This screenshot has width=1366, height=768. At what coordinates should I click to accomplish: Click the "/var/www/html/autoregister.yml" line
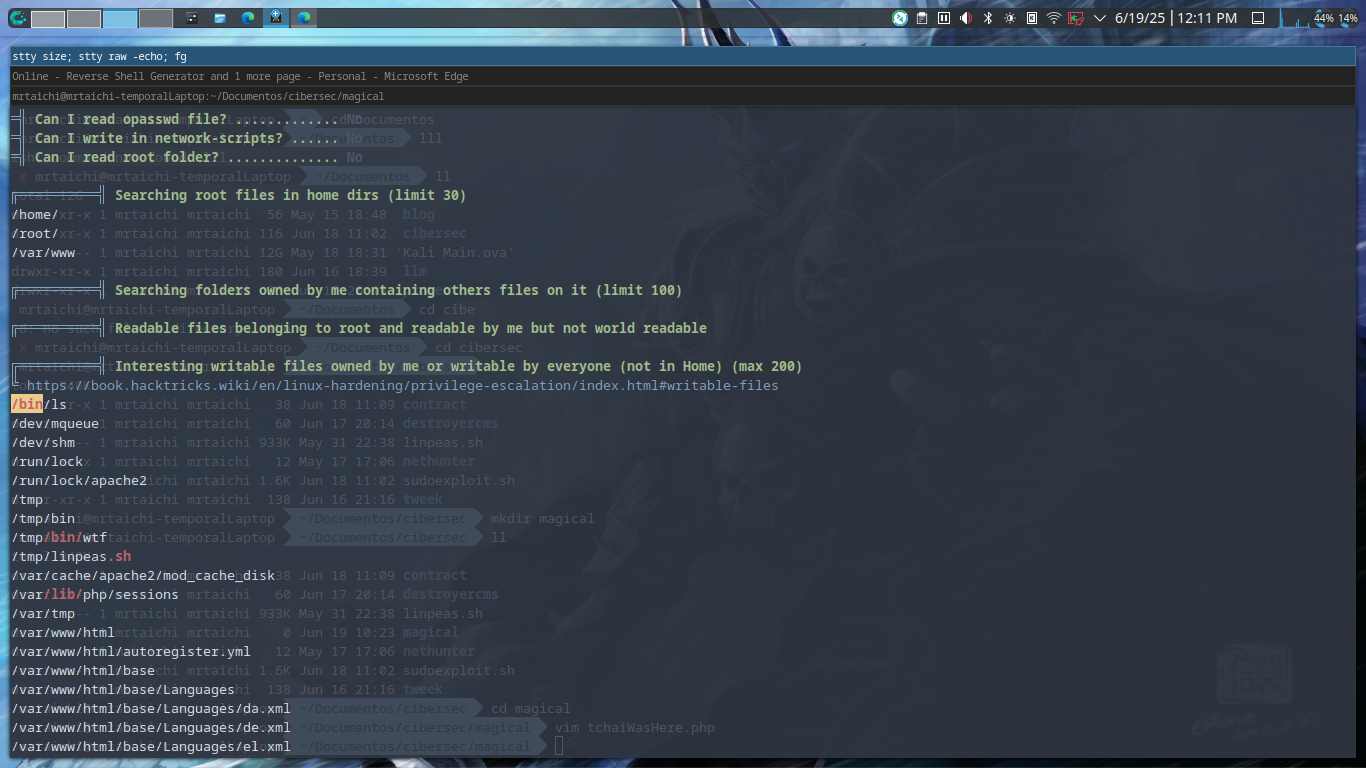131,651
